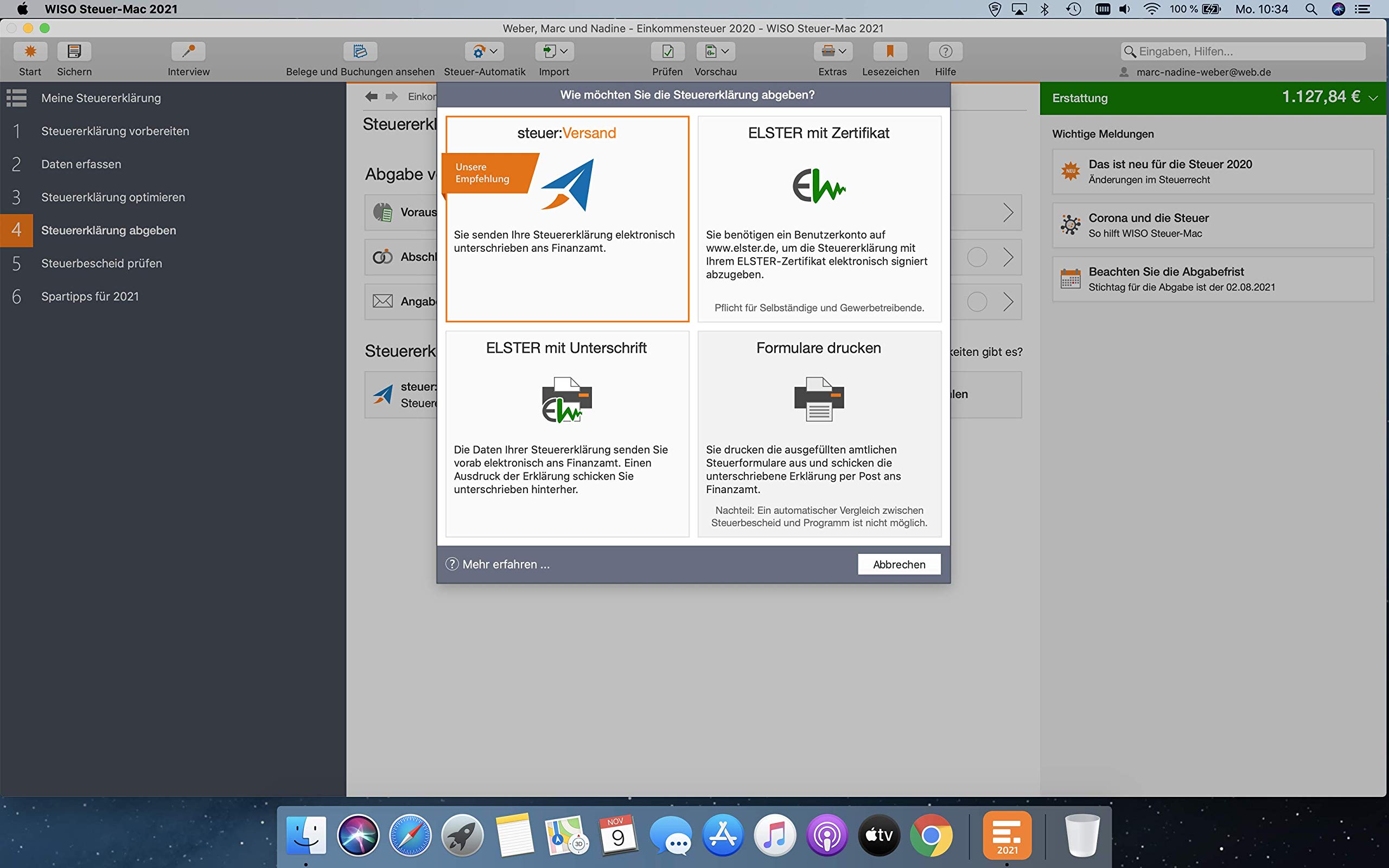Open the AirPlay display menu
Viewport: 1389px width, 868px height.
(x=1020, y=9)
